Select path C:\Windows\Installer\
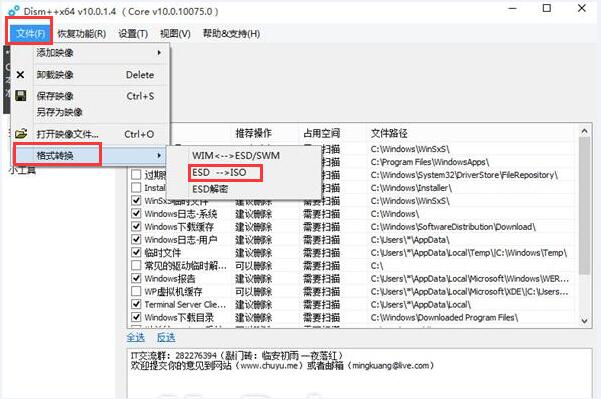This screenshot has height=399, width=601. point(411,188)
